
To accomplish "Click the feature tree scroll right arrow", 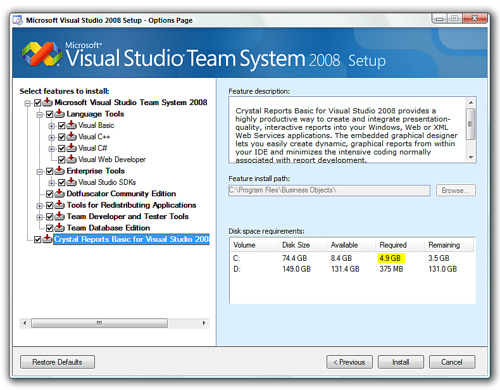I will 204,323.
